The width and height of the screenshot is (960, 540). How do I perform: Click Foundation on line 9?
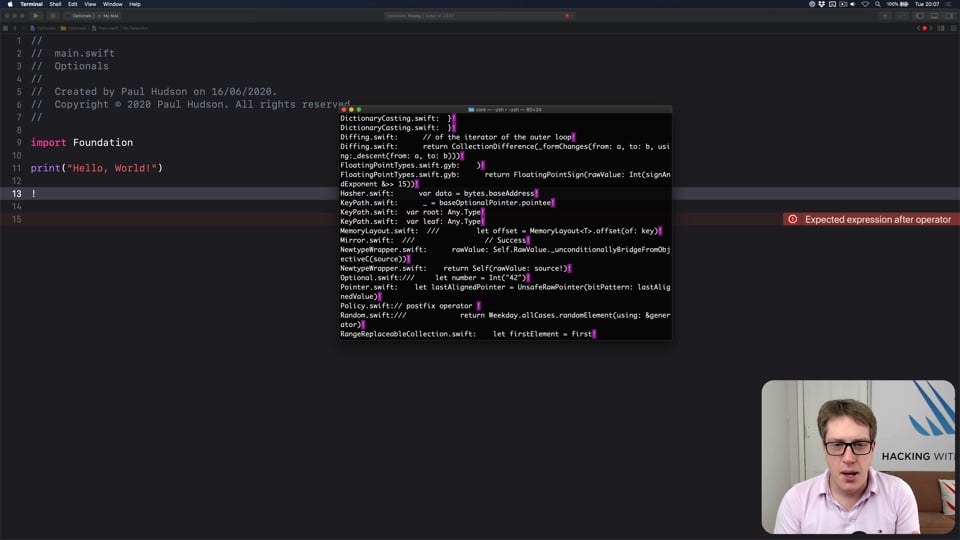pos(103,143)
